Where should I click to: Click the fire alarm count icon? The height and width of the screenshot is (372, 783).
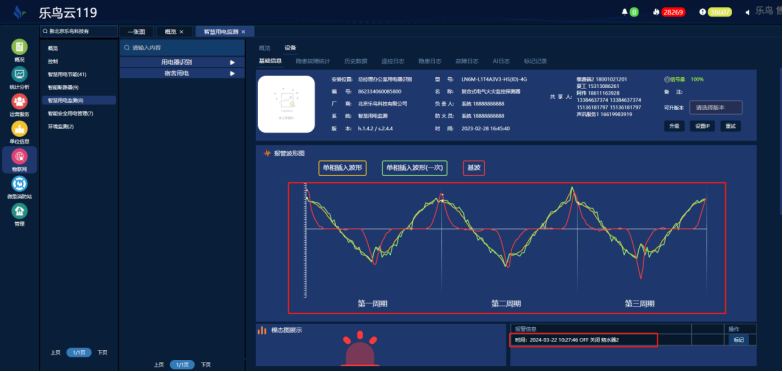(656, 12)
